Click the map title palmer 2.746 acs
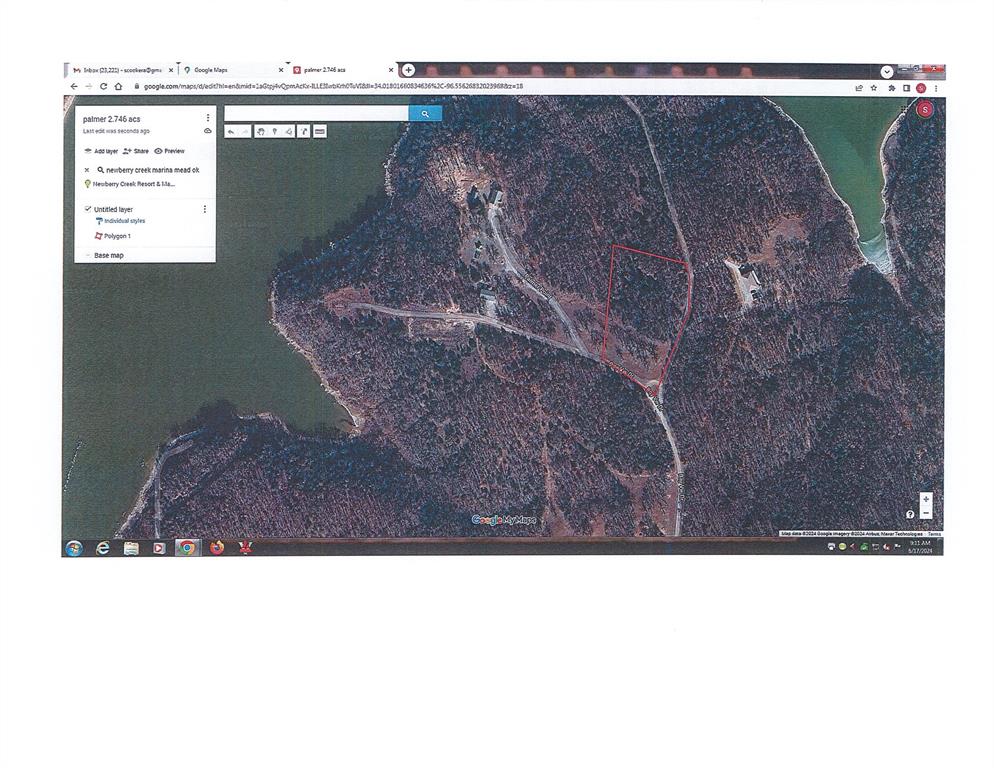Screen dimensions: 994x768 [112, 119]
